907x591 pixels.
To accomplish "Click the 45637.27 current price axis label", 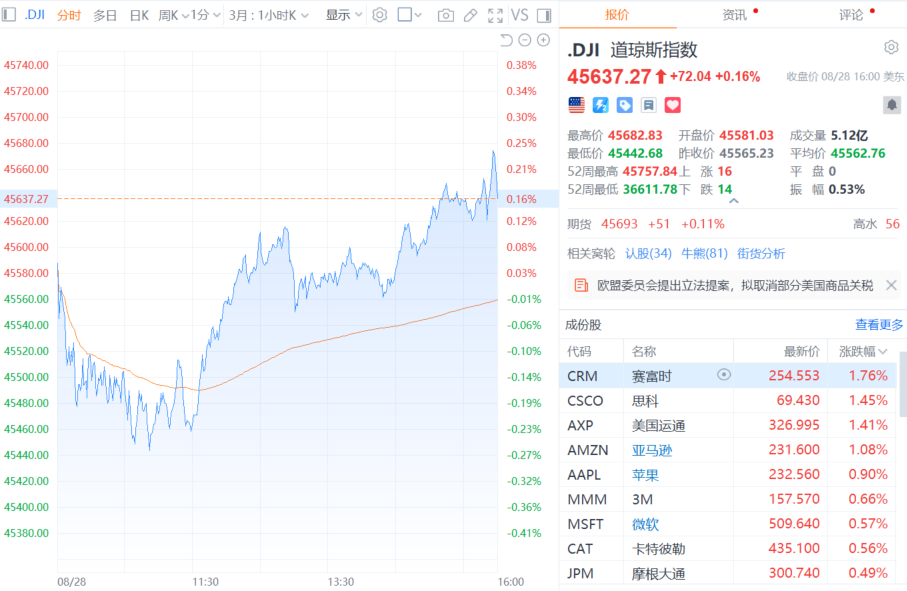I will pos(27,198).
